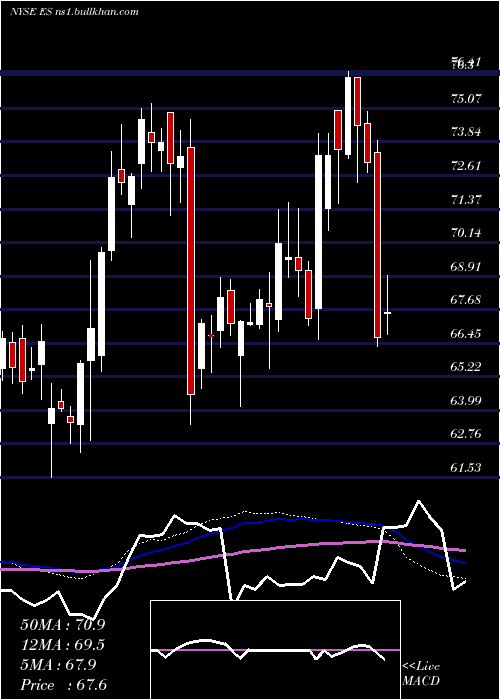Click the 72.61 price axis label
The width and height of the screenshot is (500, 700).
click(x=467, y=166)
